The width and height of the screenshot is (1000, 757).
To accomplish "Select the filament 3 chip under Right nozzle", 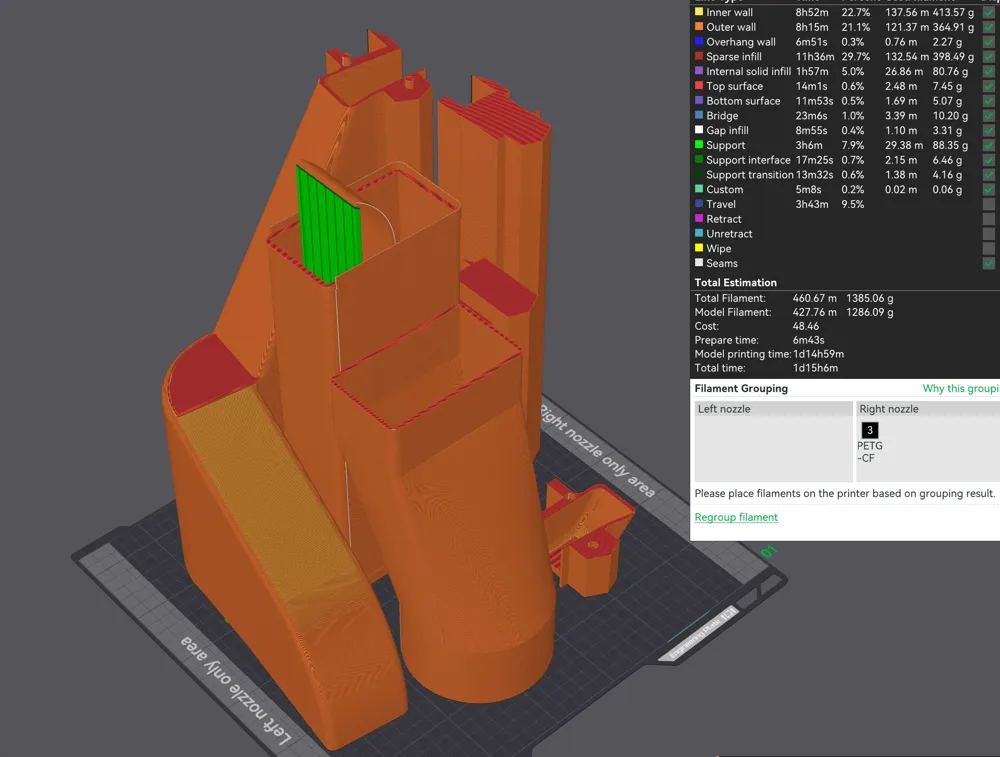I will coord(869,430).
